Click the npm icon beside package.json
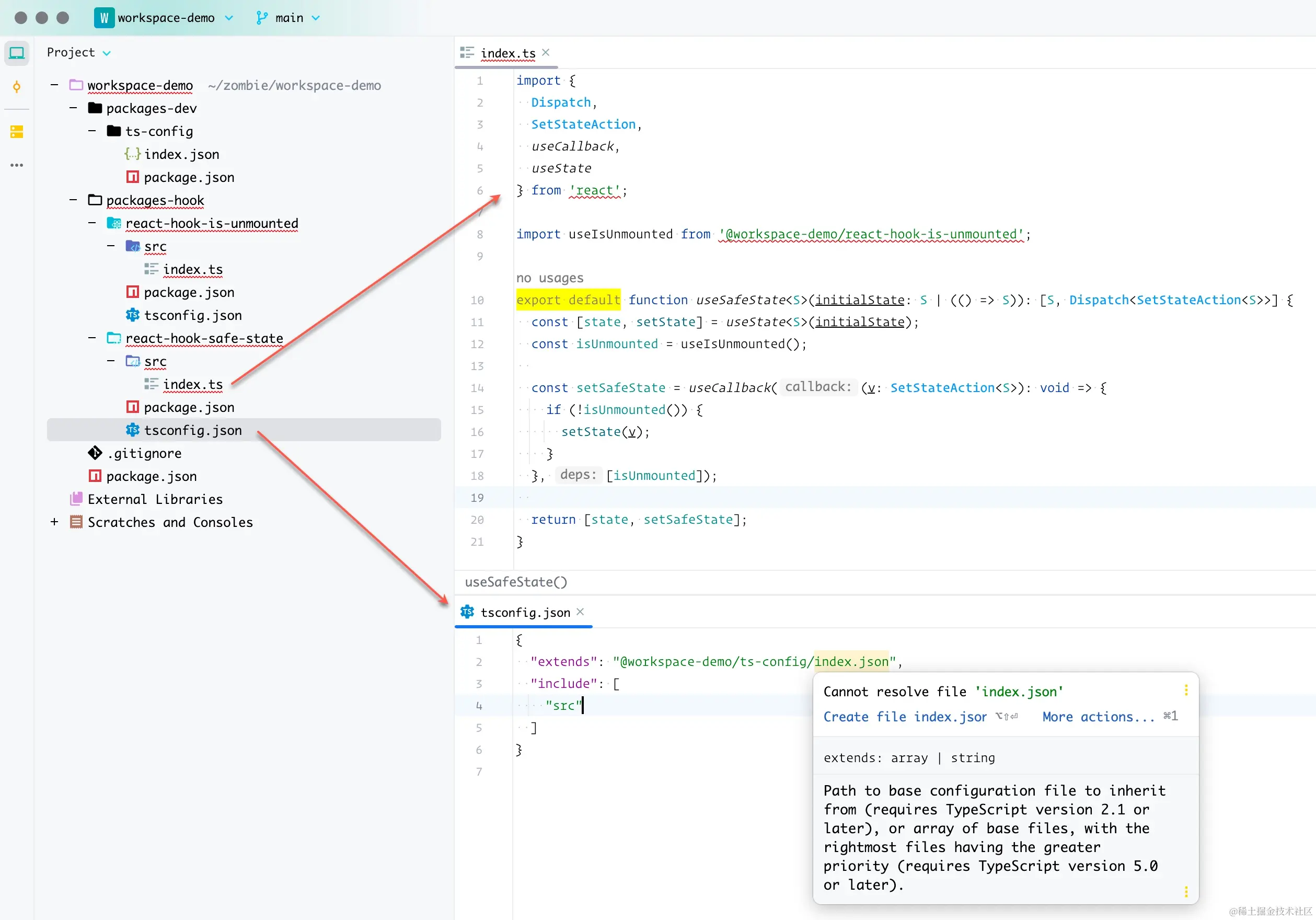This screenshot has height=920, width=1316. pos(132,177)
